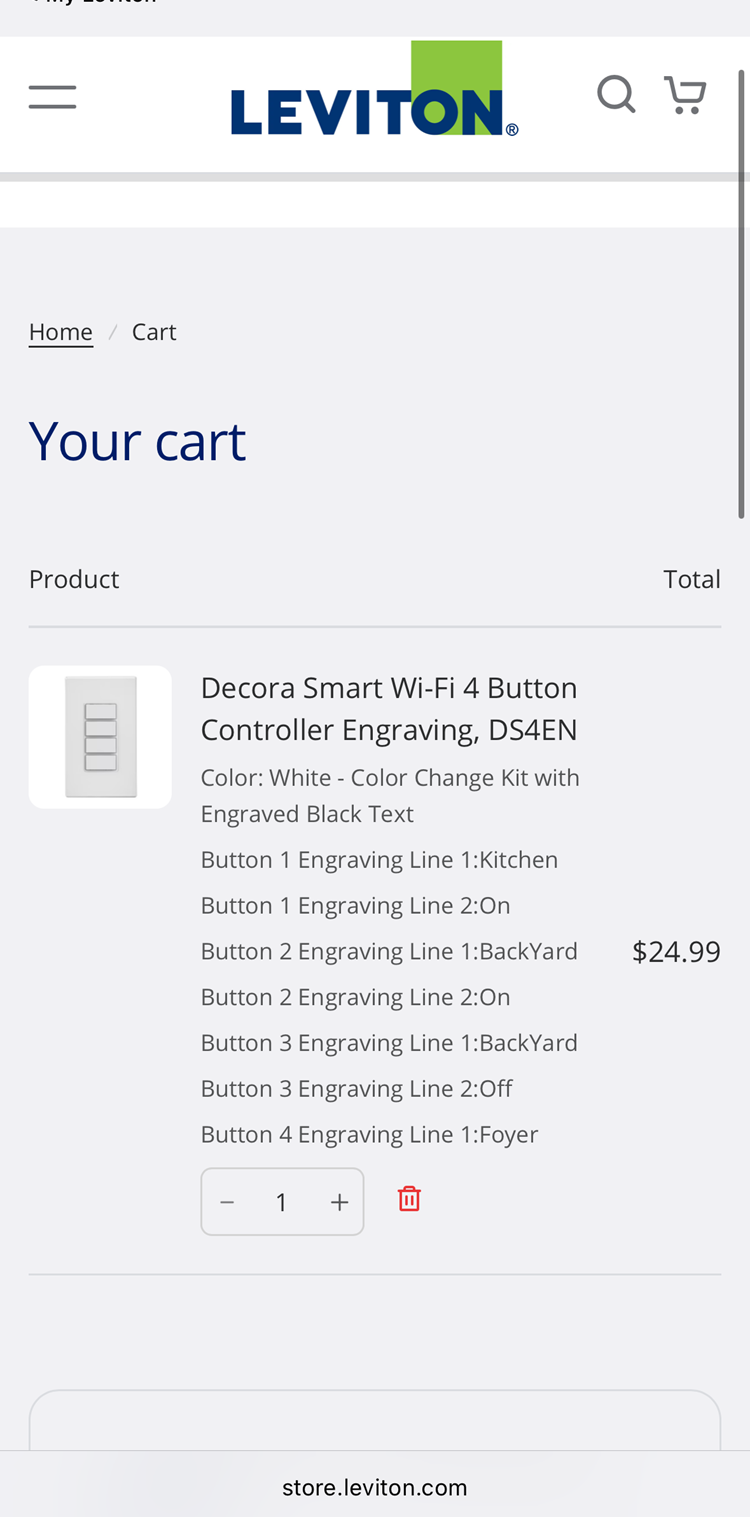Click the Home breadcrumb link
The width and height of the screenshot is (750, 1517).
[60, 330]
